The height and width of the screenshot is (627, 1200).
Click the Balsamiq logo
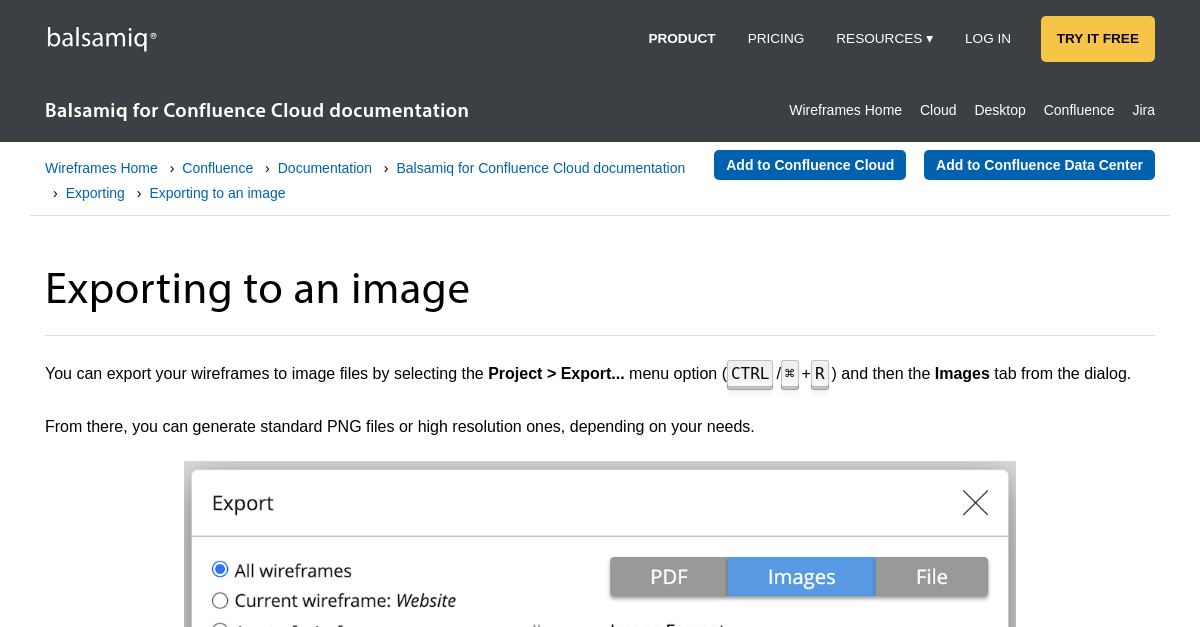click(101, 39)
